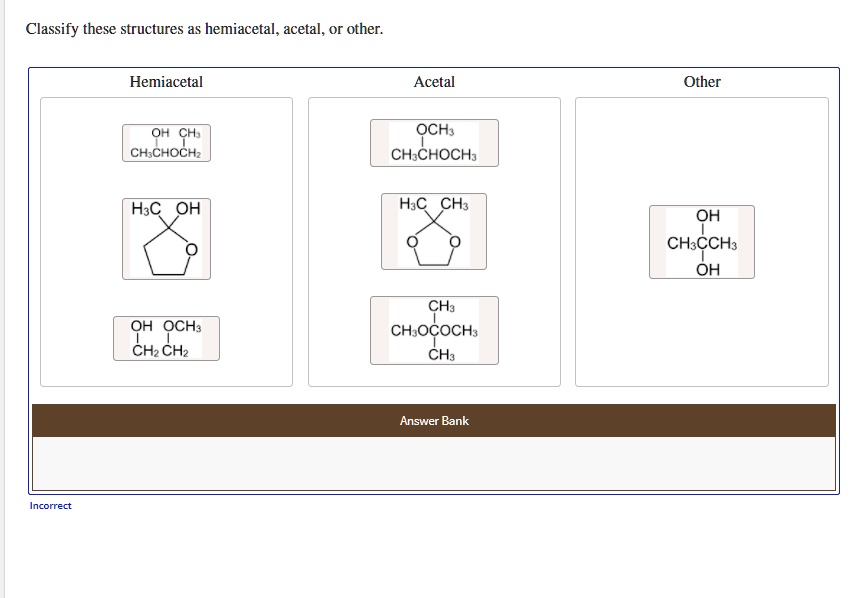
Task: Click the Incorrect feedback link
Action: (49, 505)
